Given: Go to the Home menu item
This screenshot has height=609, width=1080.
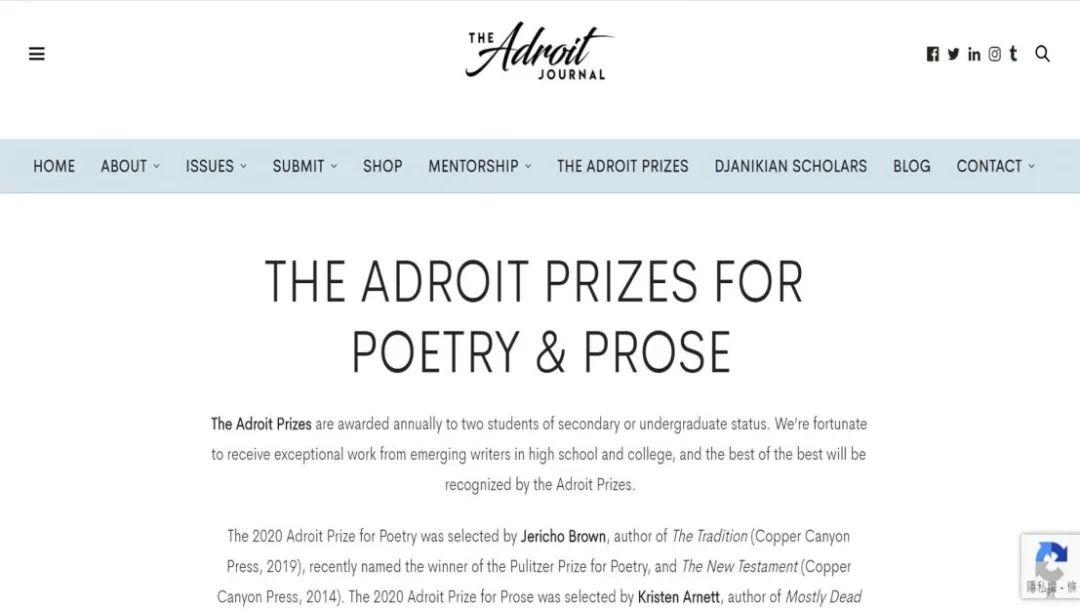Looking at the screenshot, I should click(54, 166).
